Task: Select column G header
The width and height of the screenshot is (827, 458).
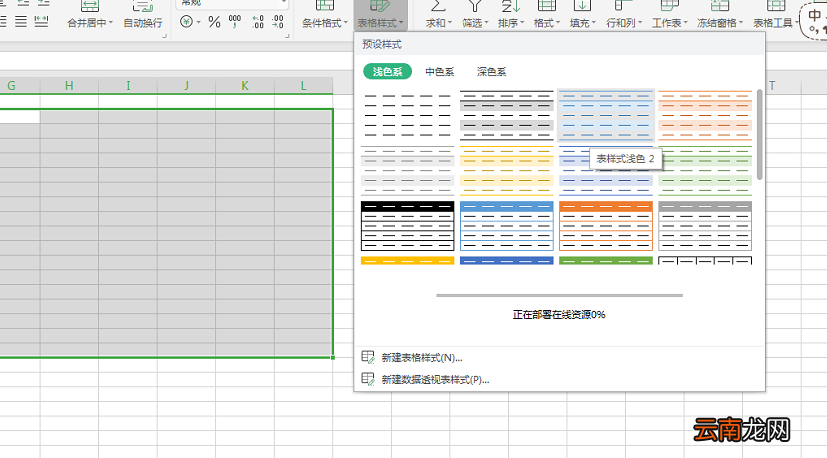Action: tap(20, 85)
